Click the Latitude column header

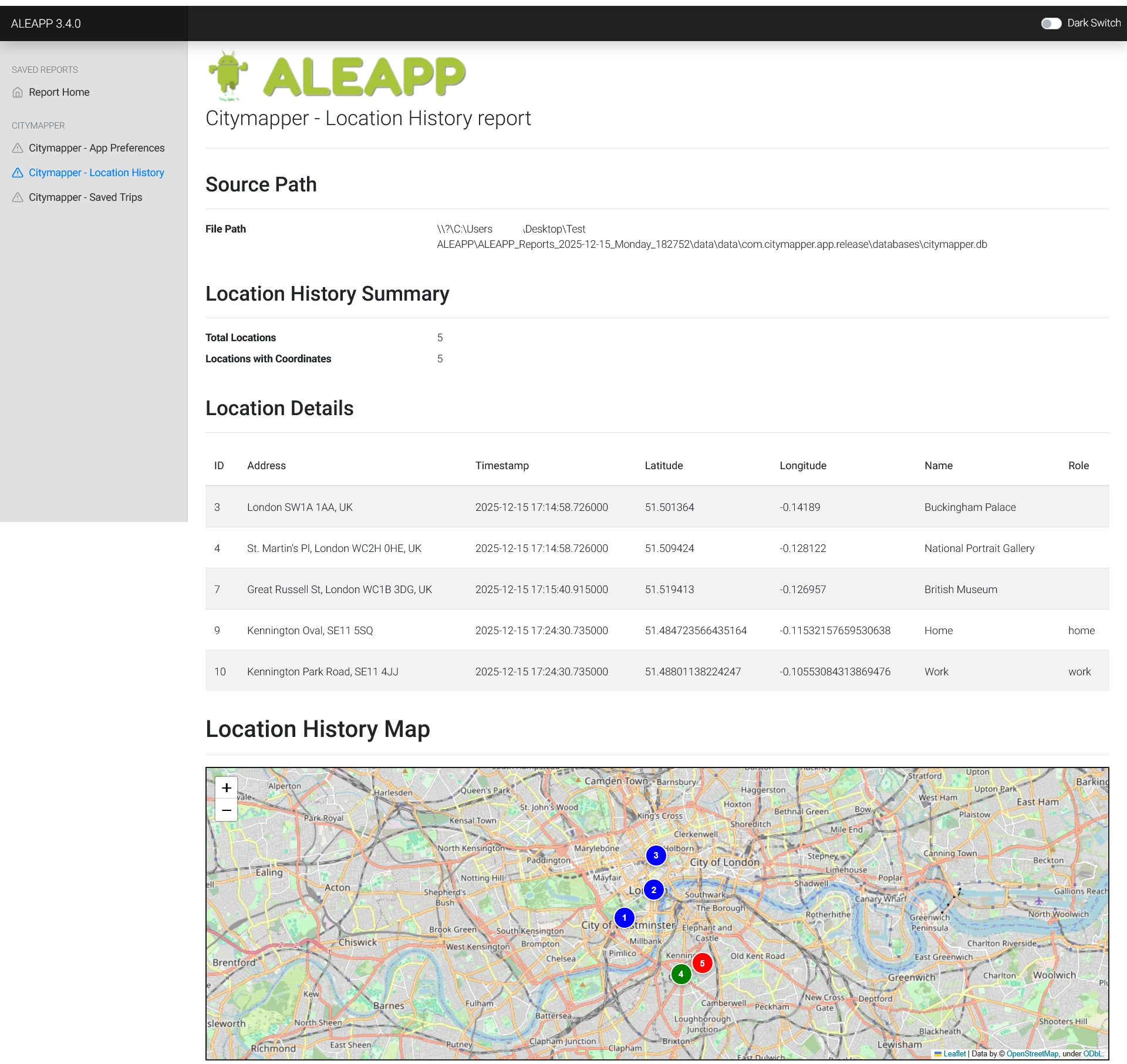663,466
